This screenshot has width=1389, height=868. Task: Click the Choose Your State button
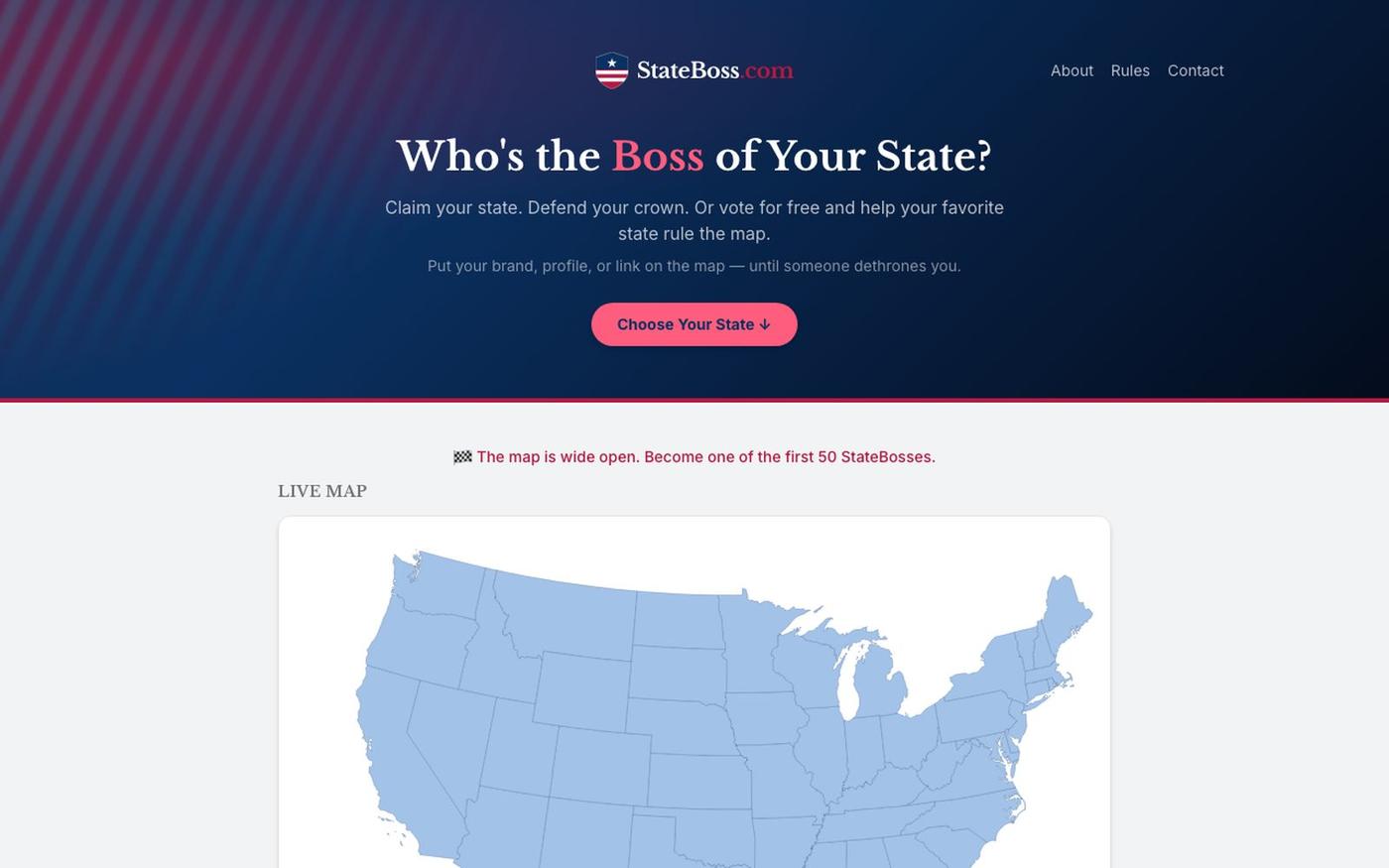coord(694,324)
